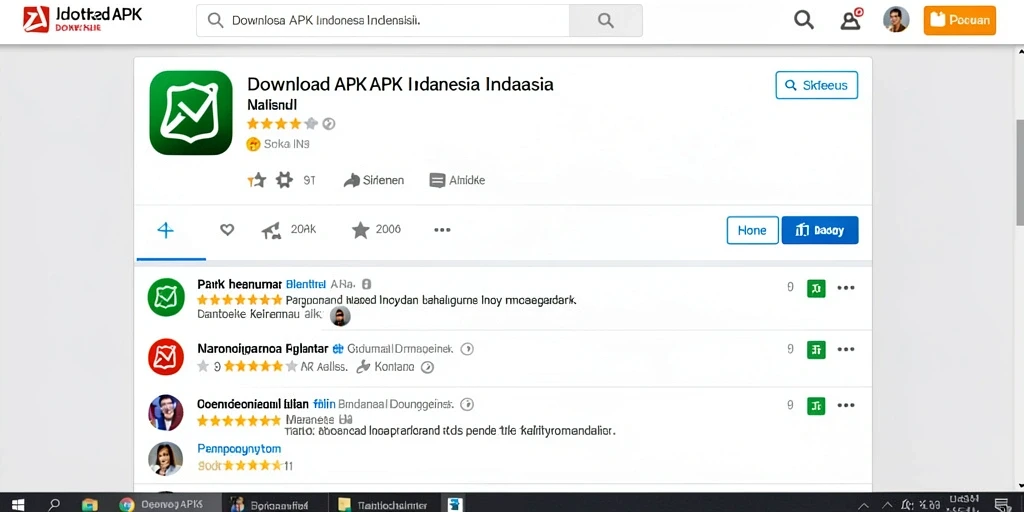
Task: Click avatar of Ooenideonieoml lilan review
Action: tap(166, 413)
